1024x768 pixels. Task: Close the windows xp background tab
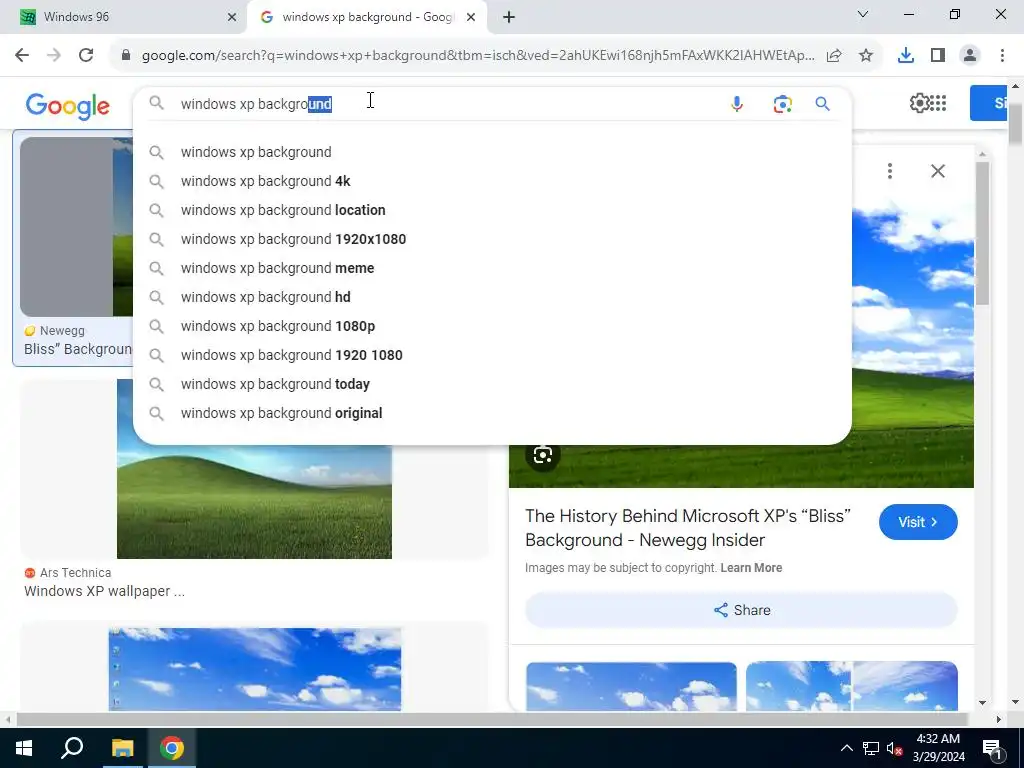point(471,17)
